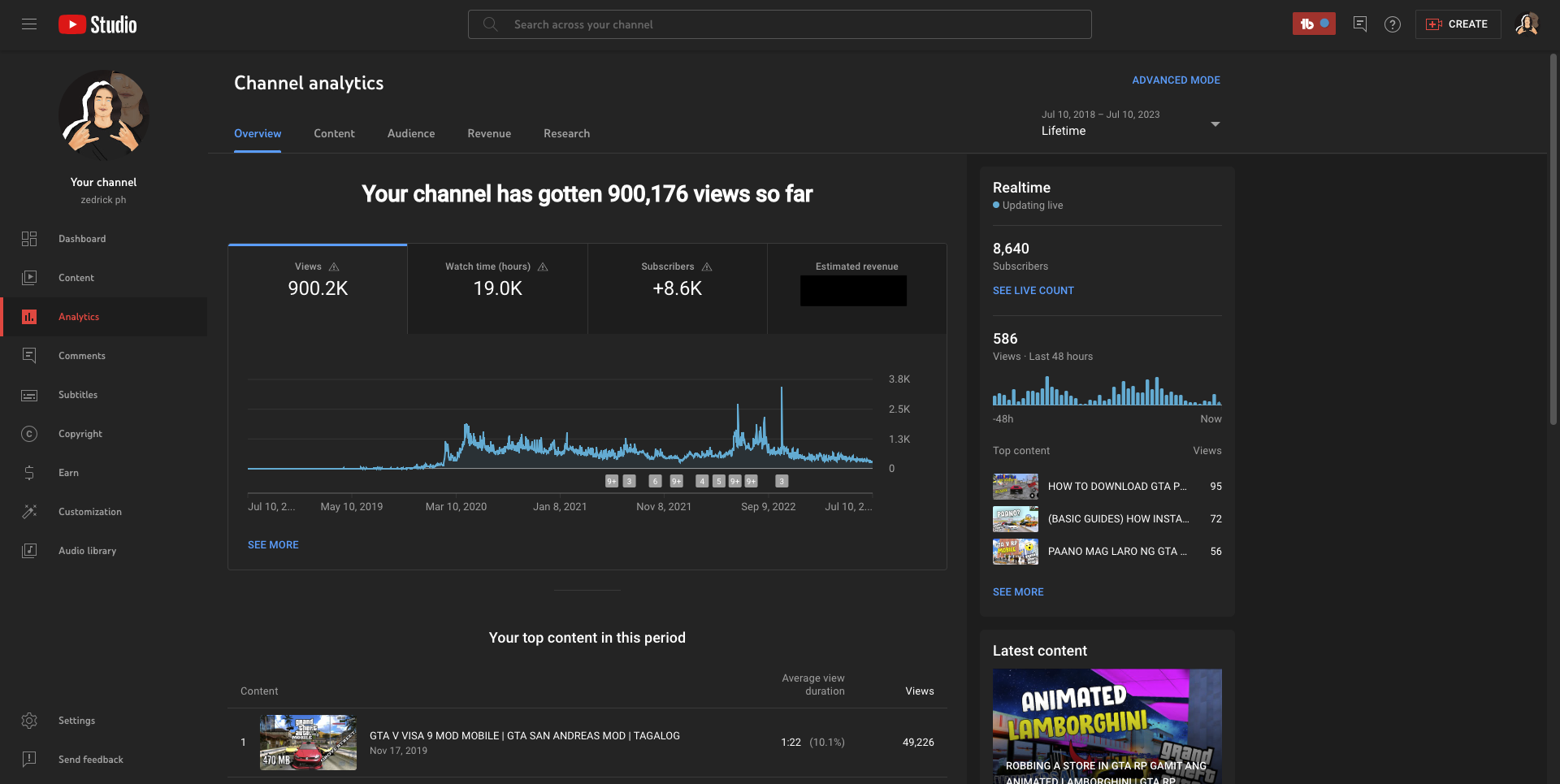The image size is (1560, 784).
Task: Open ADVANCED MODE link
Action: pyautogui.click(x=1176, y=80)
